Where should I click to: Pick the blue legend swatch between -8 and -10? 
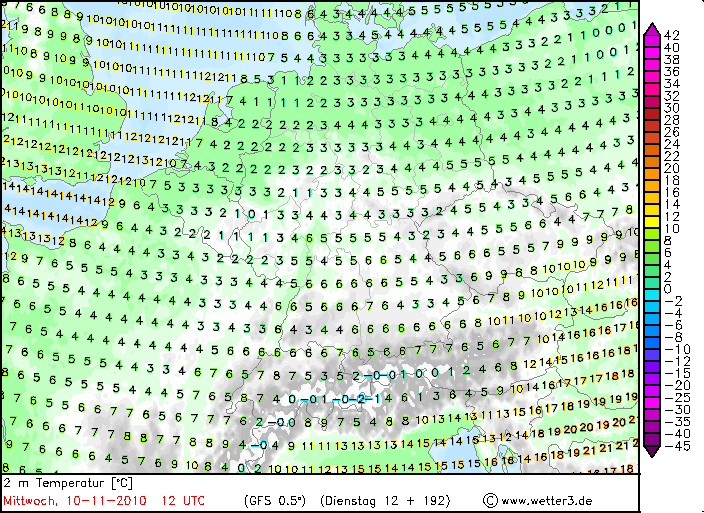point(652,343)
